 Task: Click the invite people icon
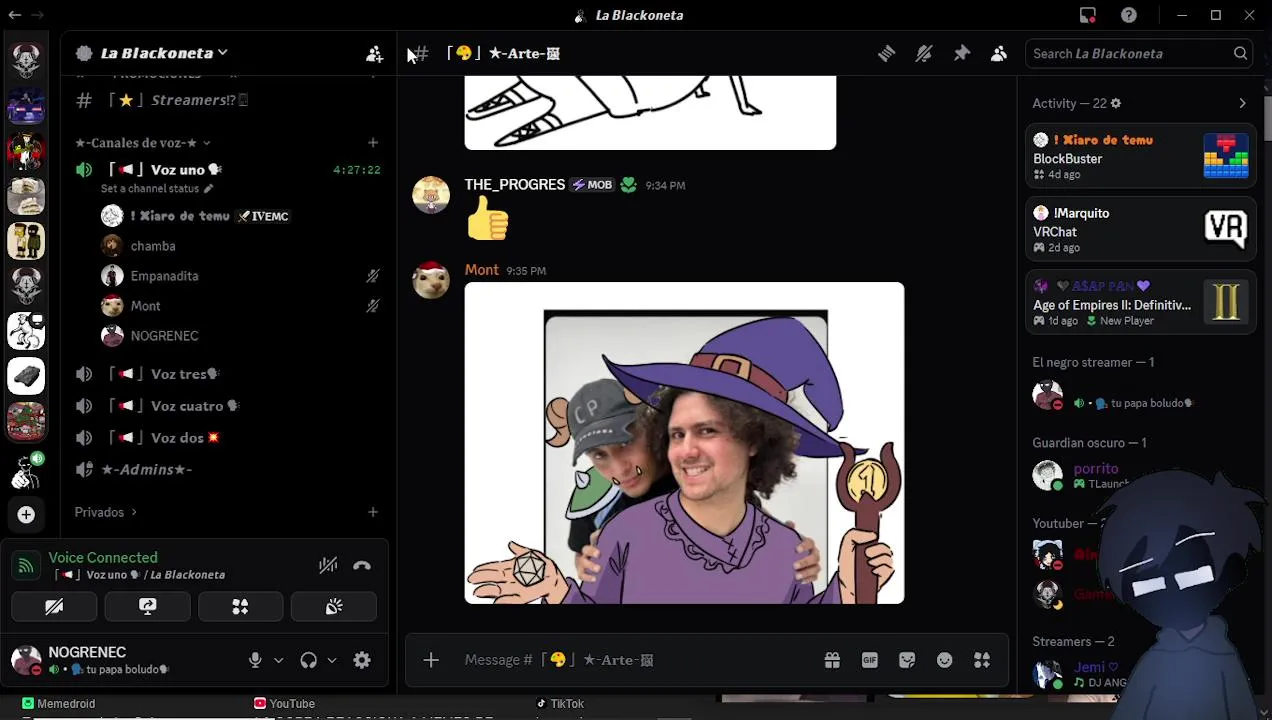(x=374, y=53)
